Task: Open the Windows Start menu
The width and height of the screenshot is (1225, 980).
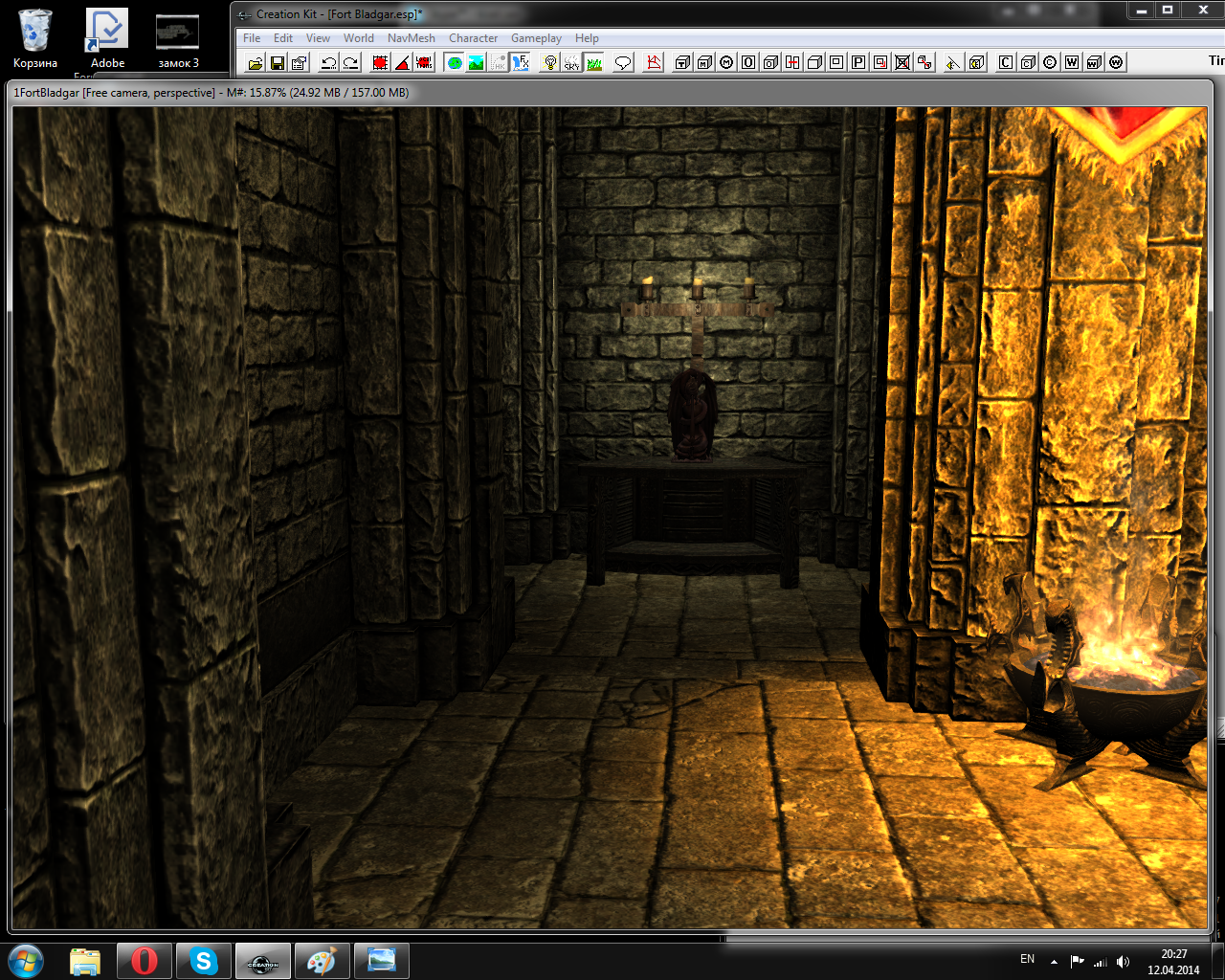Action: (25, 961)
